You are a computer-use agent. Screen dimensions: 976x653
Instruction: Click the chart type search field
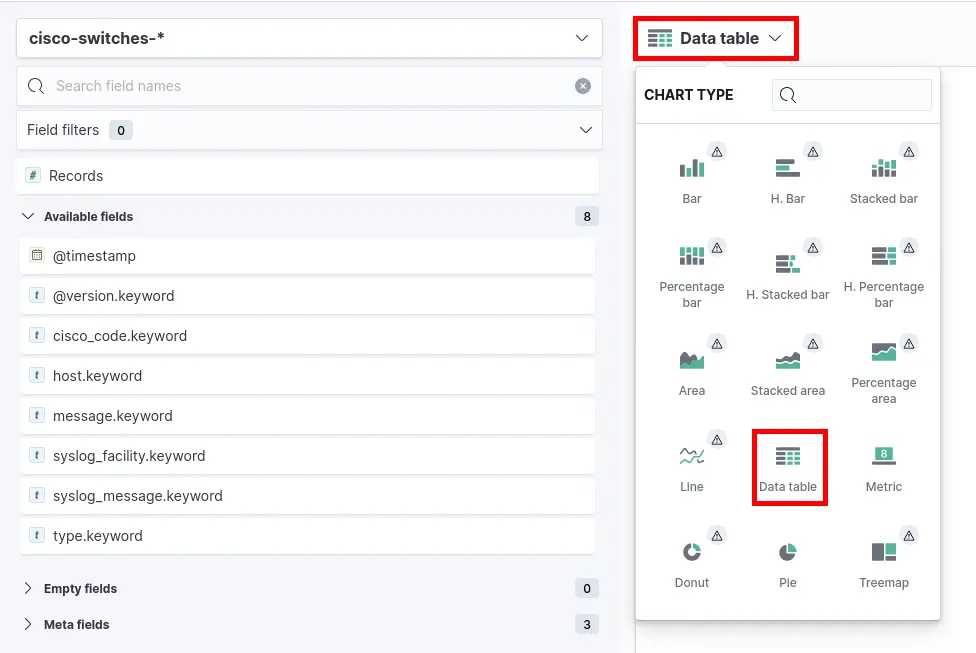point(862,95)
